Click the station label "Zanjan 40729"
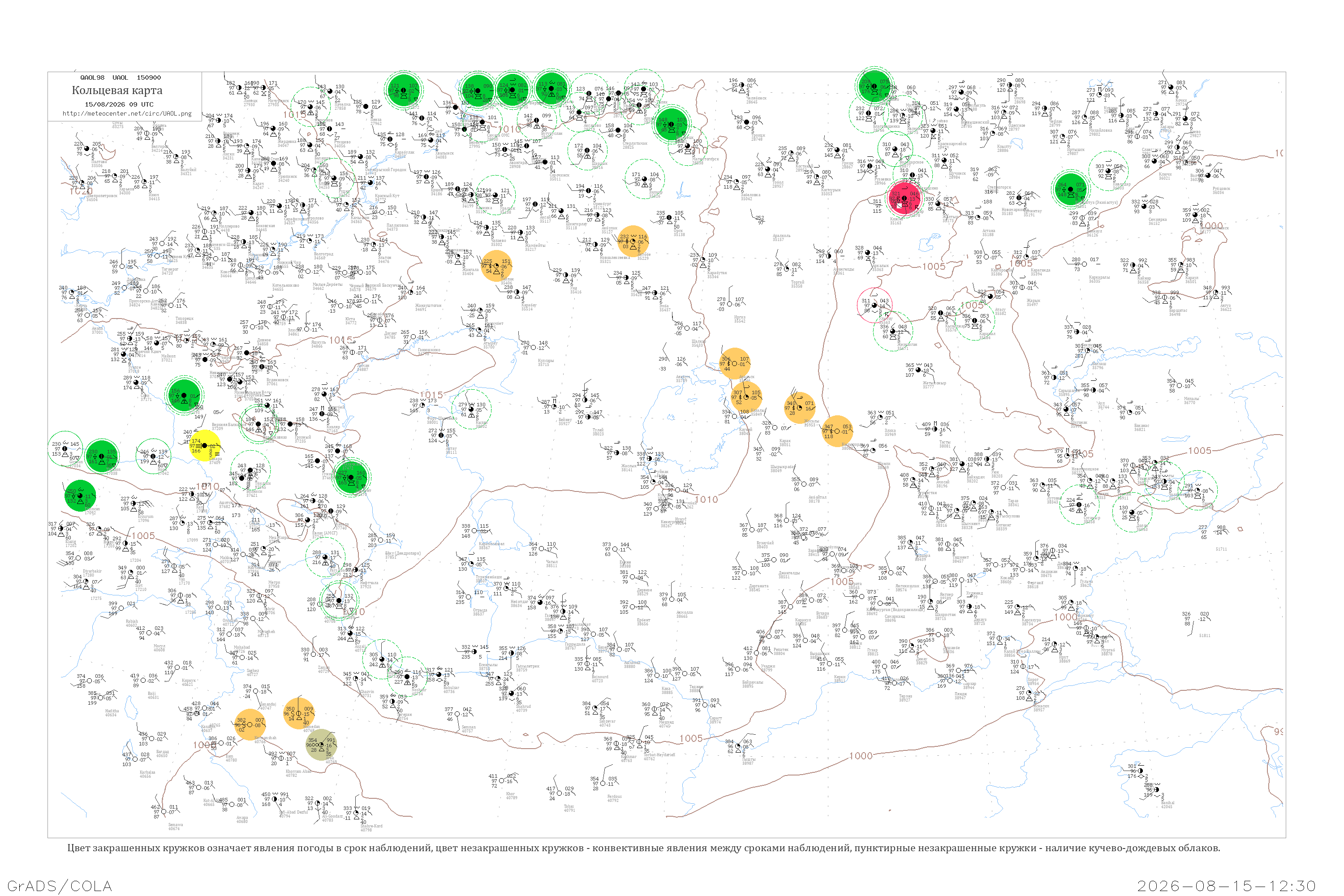 pos(324,669)
